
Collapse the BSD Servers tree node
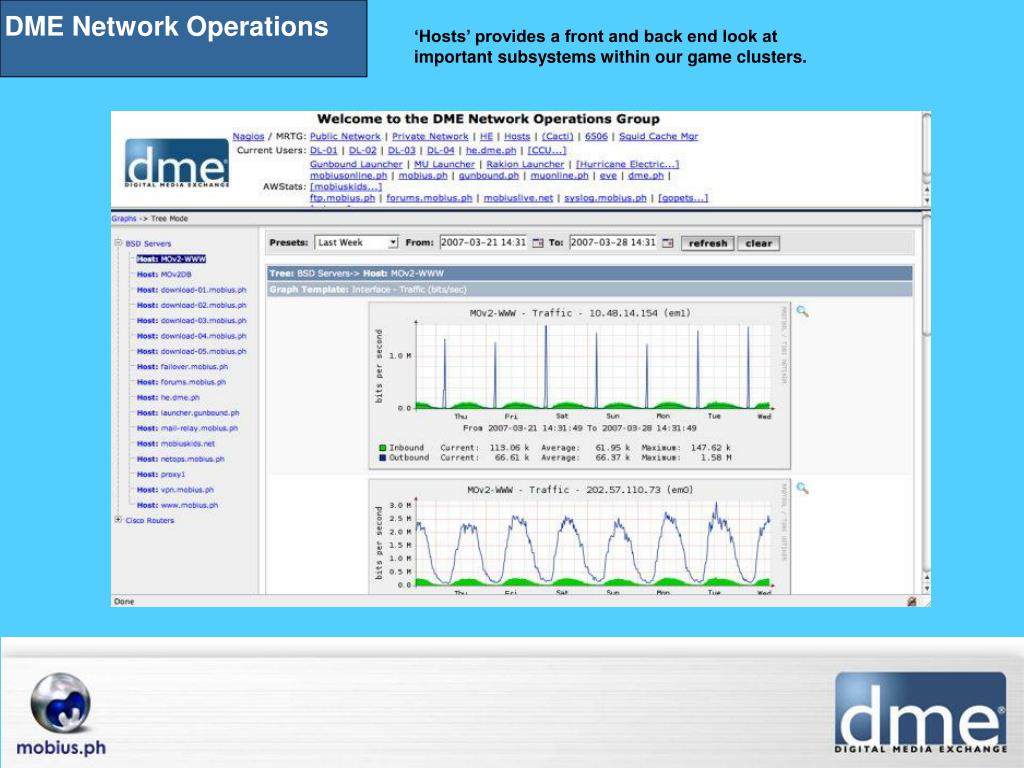(x=118, y=243)
